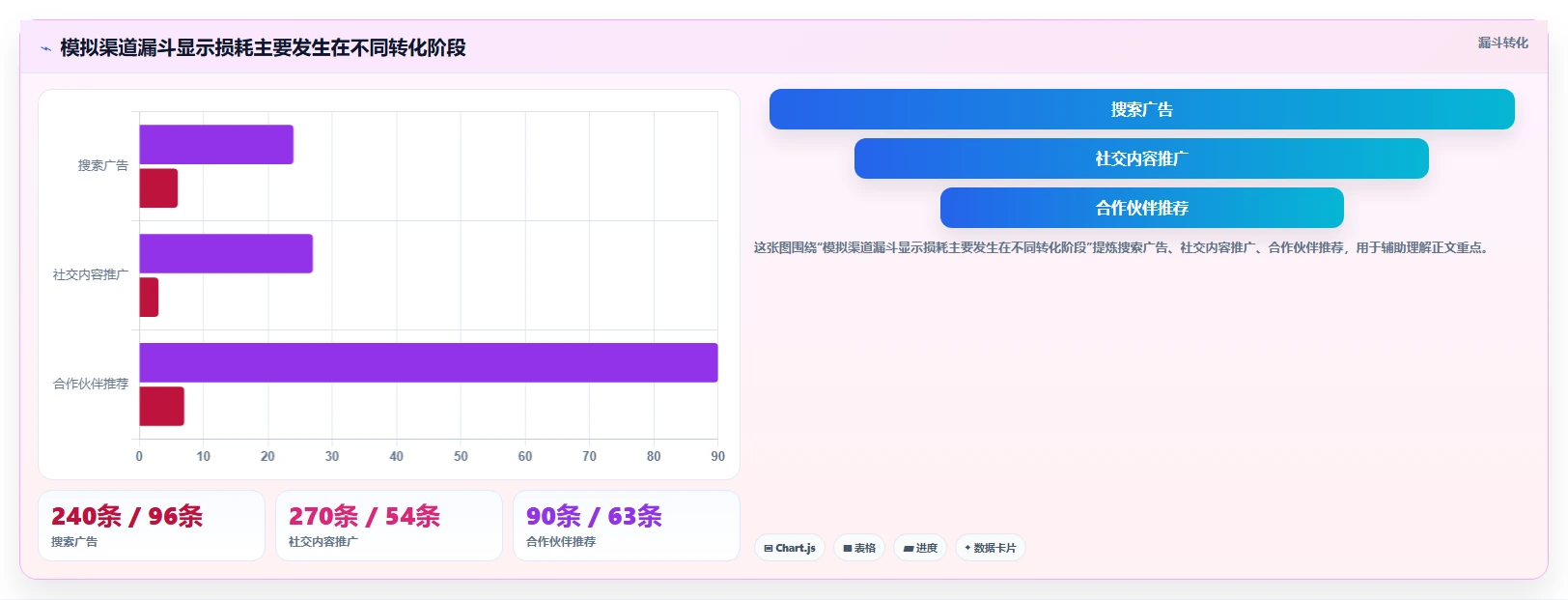Click the 270条 / 54条 data card
The width and height of the screenshot is (1568, 600).
[389, 526]
